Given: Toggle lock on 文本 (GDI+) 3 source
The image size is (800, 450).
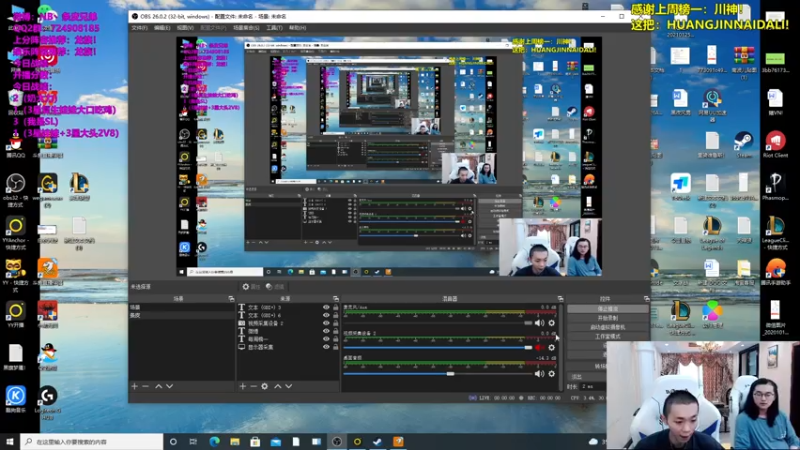Looking at the screenshot, I should coord(335,307).
